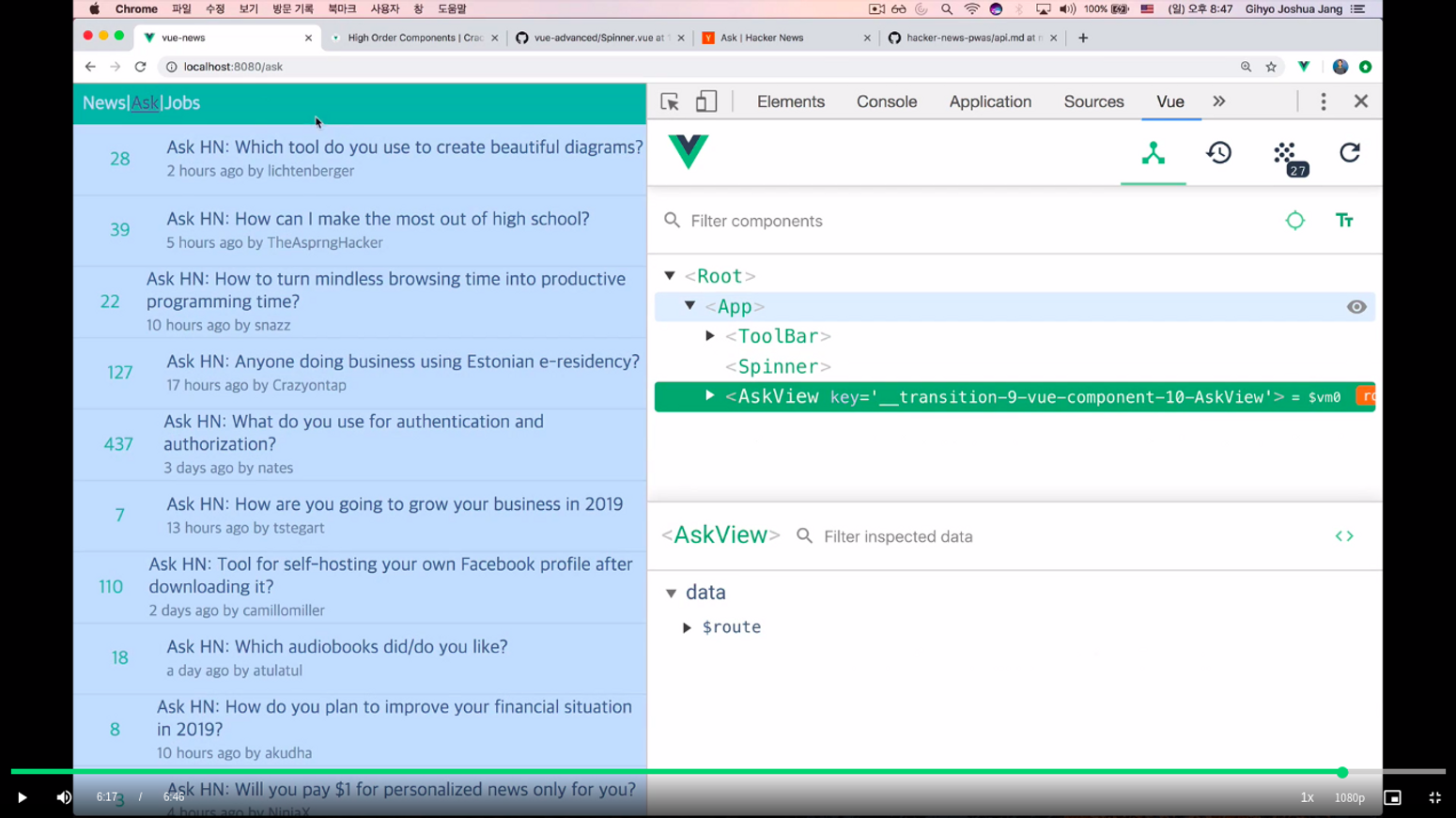The width and height of the screenshot is (1456, 818).
Task: Click the site info icon in address bar
Action: 171,67
